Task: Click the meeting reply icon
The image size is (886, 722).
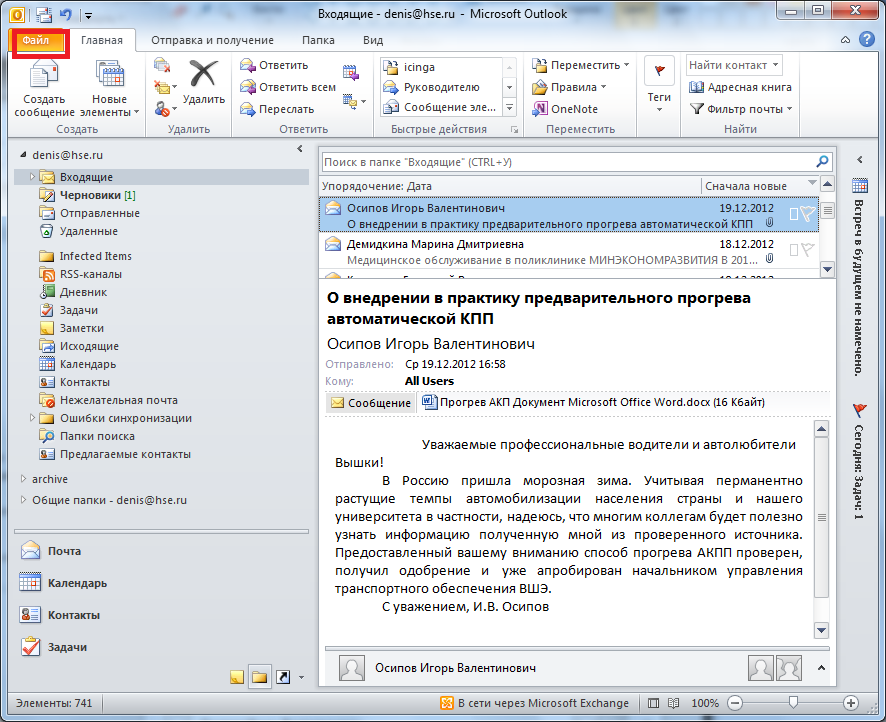Action: coord(350,72)
